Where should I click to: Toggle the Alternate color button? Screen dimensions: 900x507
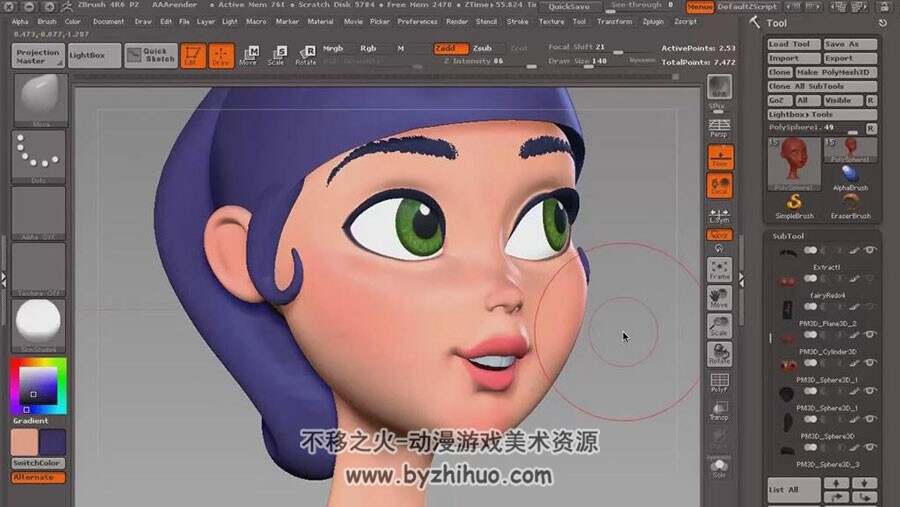[38, 477]
